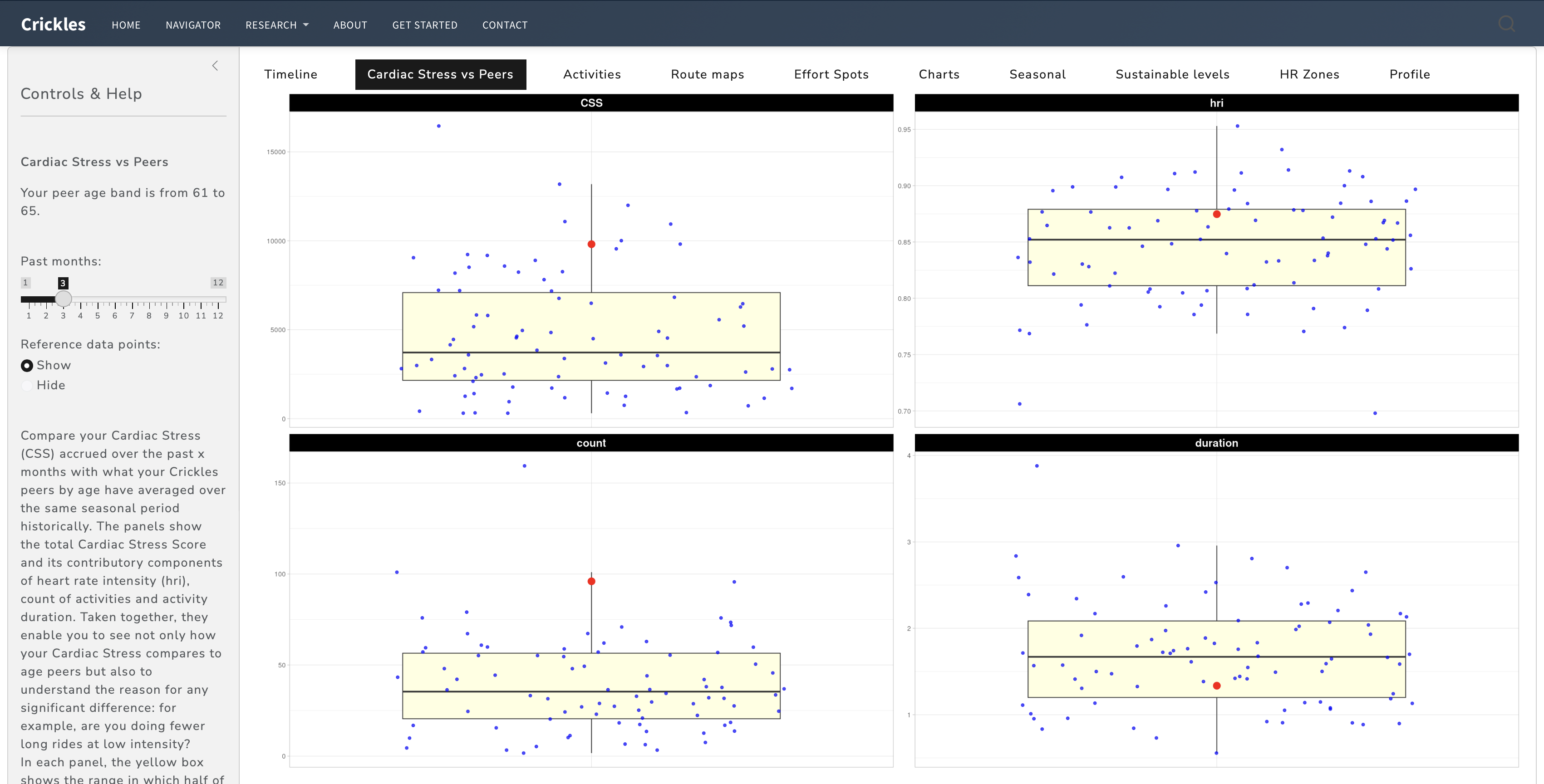1544x784 pixels.
Task: Go to the Navigator page
Action: point(193,25)
